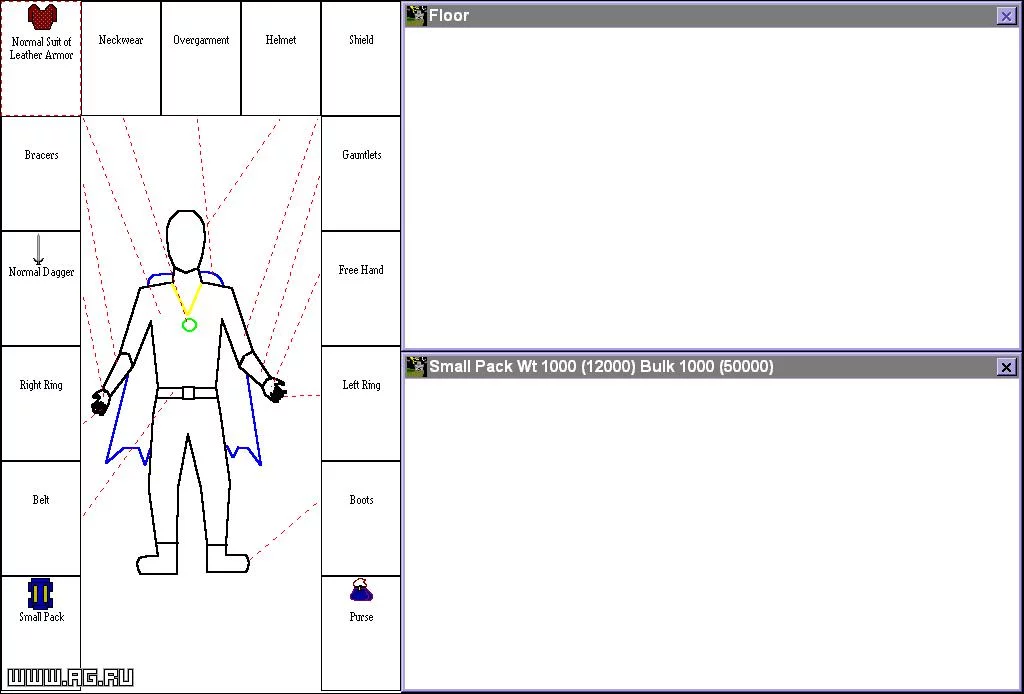Pick up the Normal Dagger icon
The width and height of the screenshot is (1024, 694).
(39, 249)
